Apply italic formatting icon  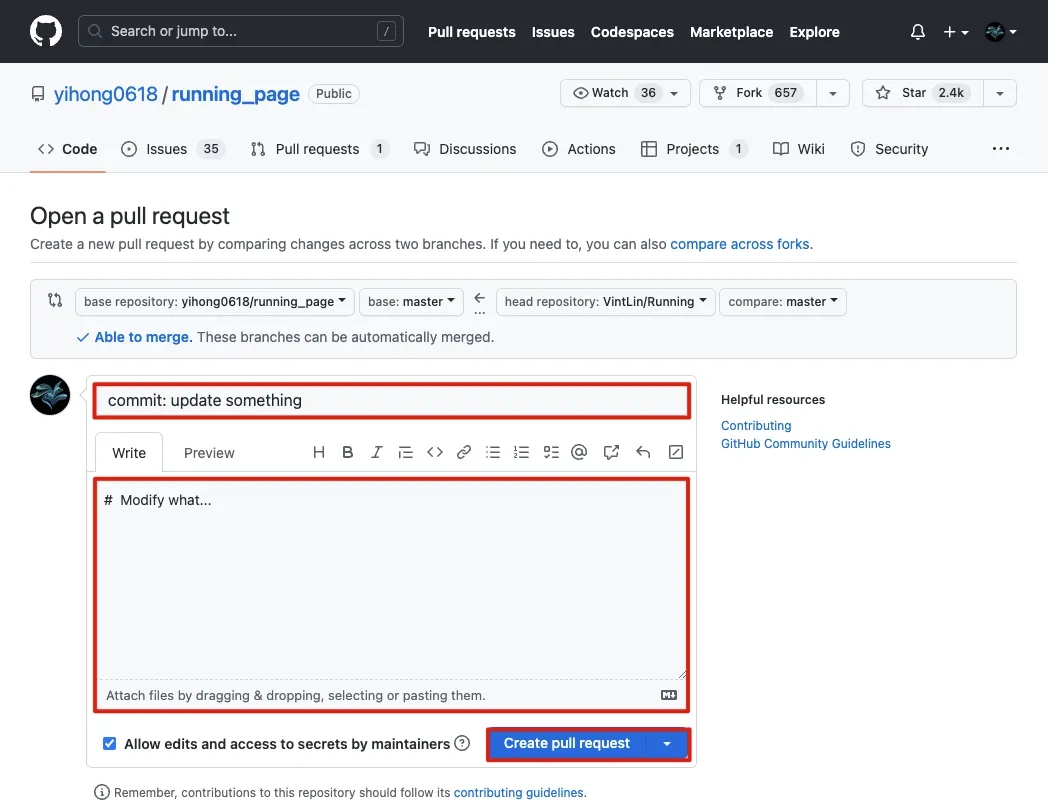click(376, 452)
